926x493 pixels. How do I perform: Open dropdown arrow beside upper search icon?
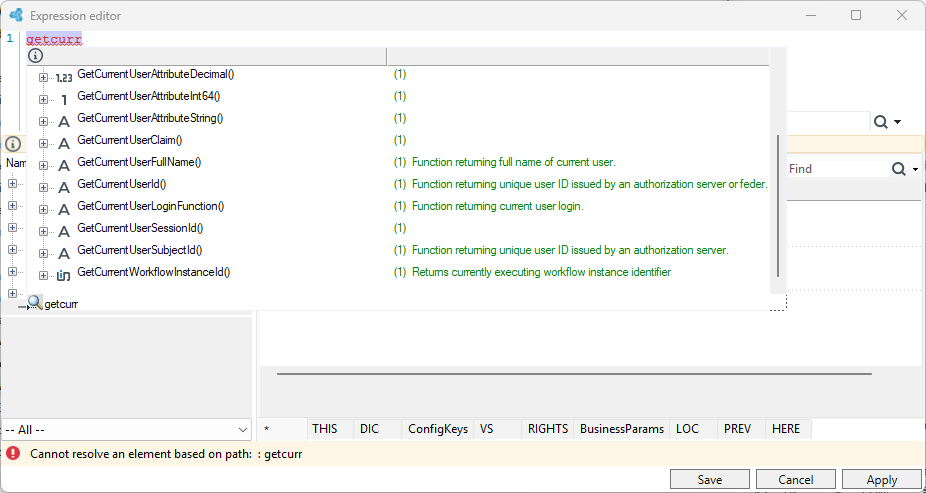[898, 122]
